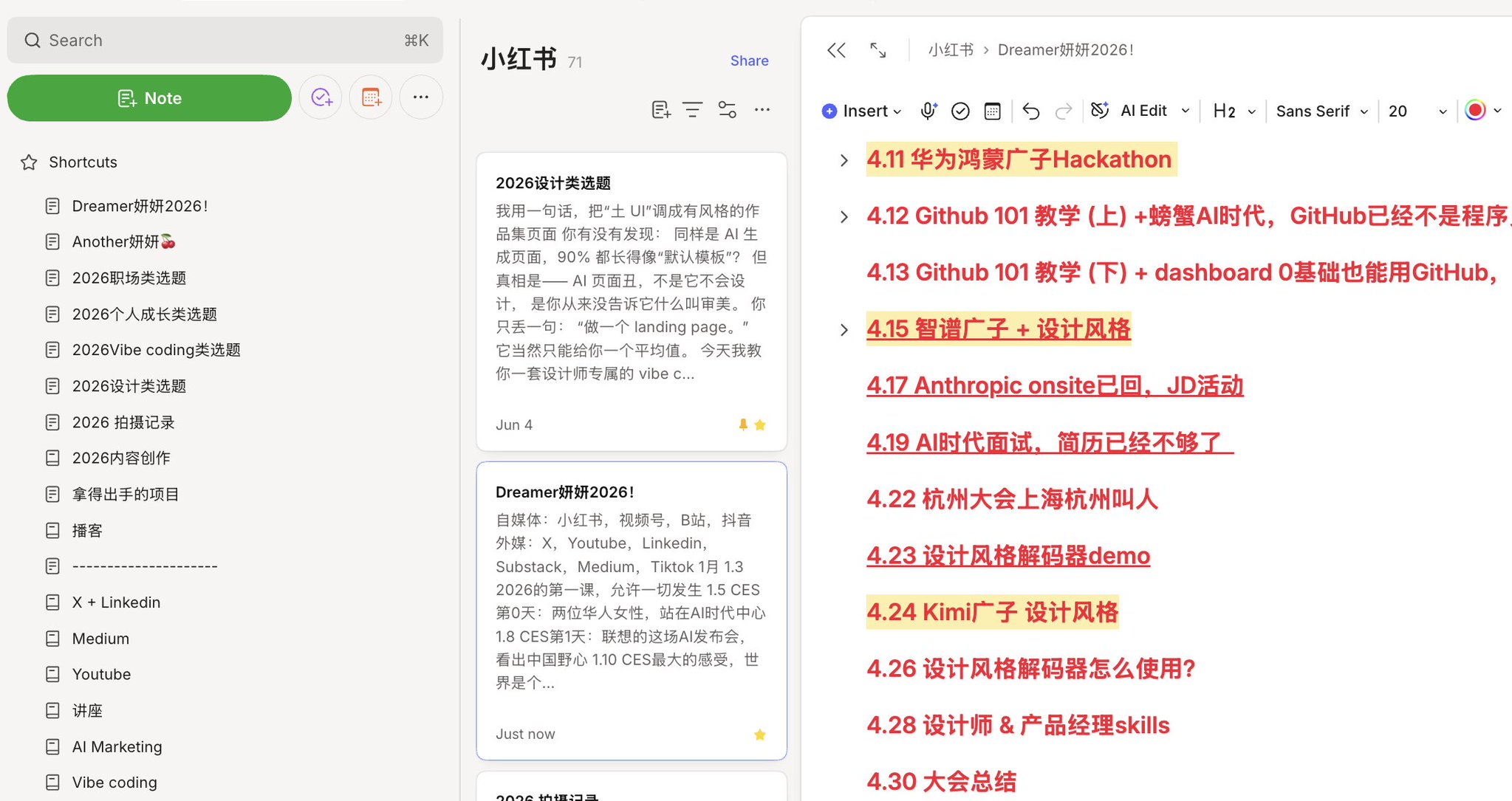The width and height of the screenshot is (1512, 801).
Task: Open the Dreamer妍妍2026! note card
Action: pyautogui.click(x=632, y=611)
